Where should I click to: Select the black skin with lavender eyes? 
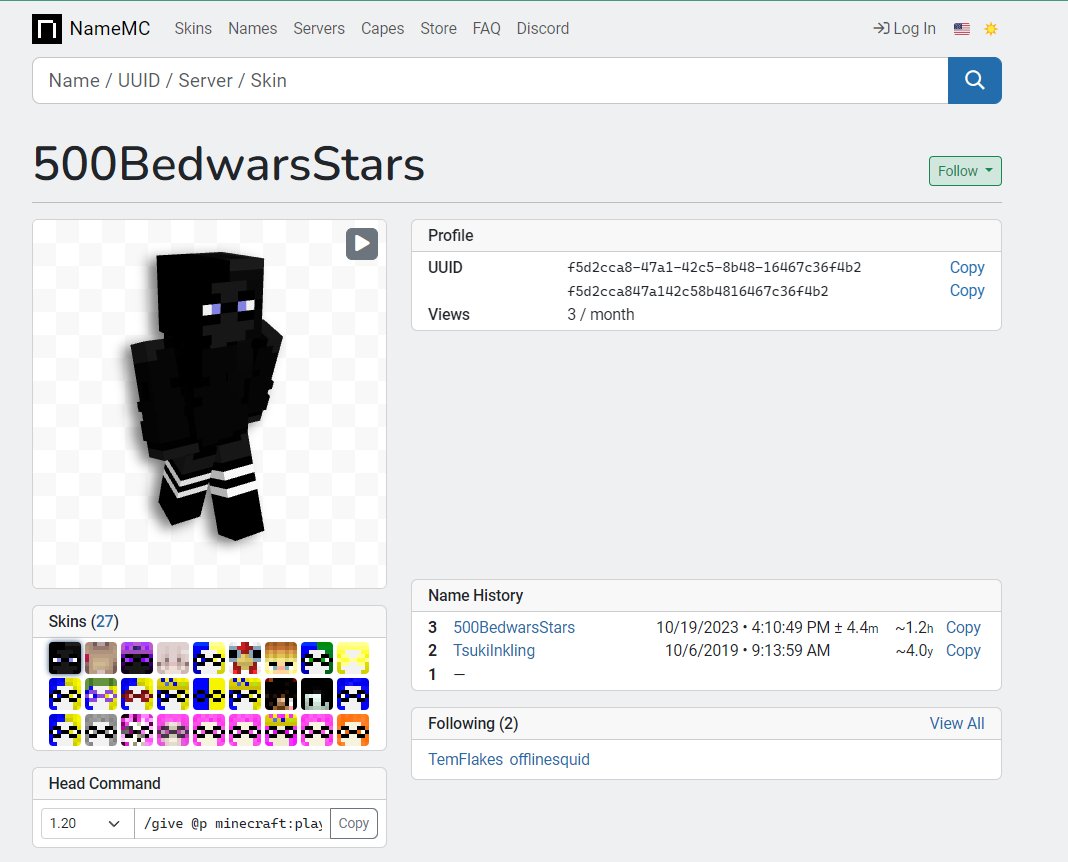coord(65,658)
